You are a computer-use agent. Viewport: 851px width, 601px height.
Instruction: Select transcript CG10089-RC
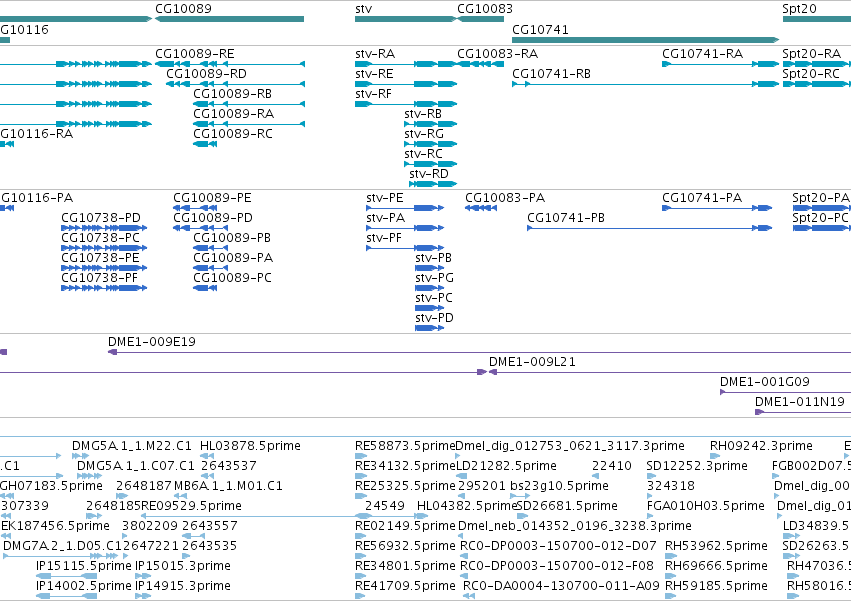[x=205, y=144]
